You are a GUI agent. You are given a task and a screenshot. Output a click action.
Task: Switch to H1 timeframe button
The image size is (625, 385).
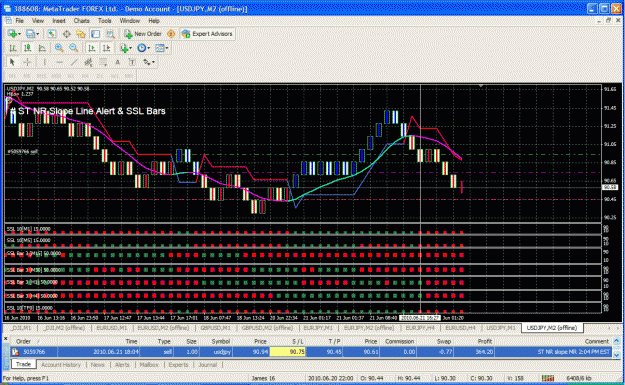(x=71, y=76)
